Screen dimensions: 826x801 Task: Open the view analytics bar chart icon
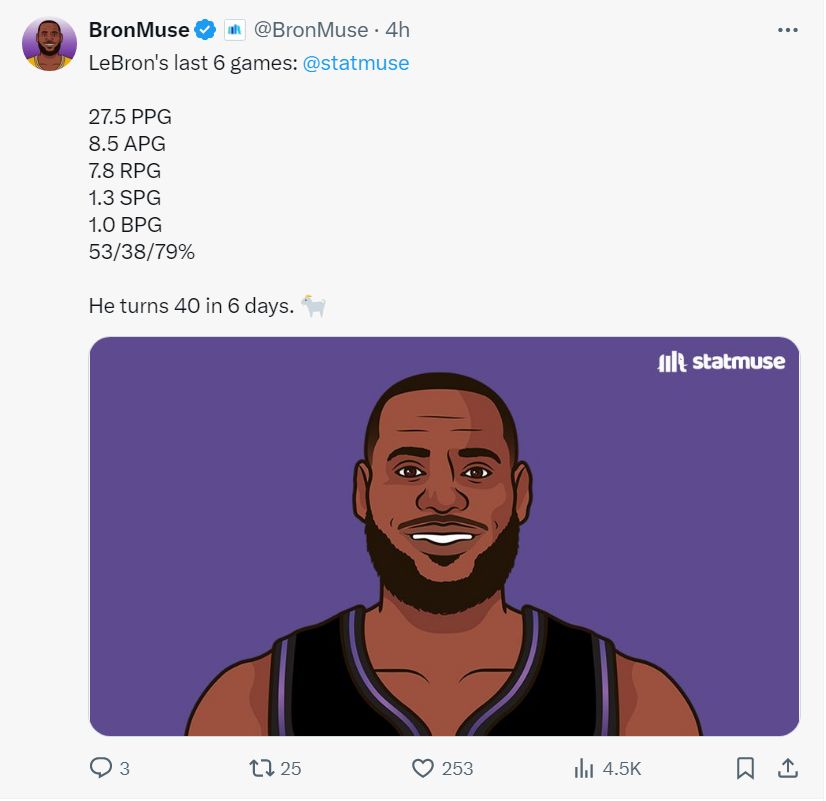(x=584, y=768)
